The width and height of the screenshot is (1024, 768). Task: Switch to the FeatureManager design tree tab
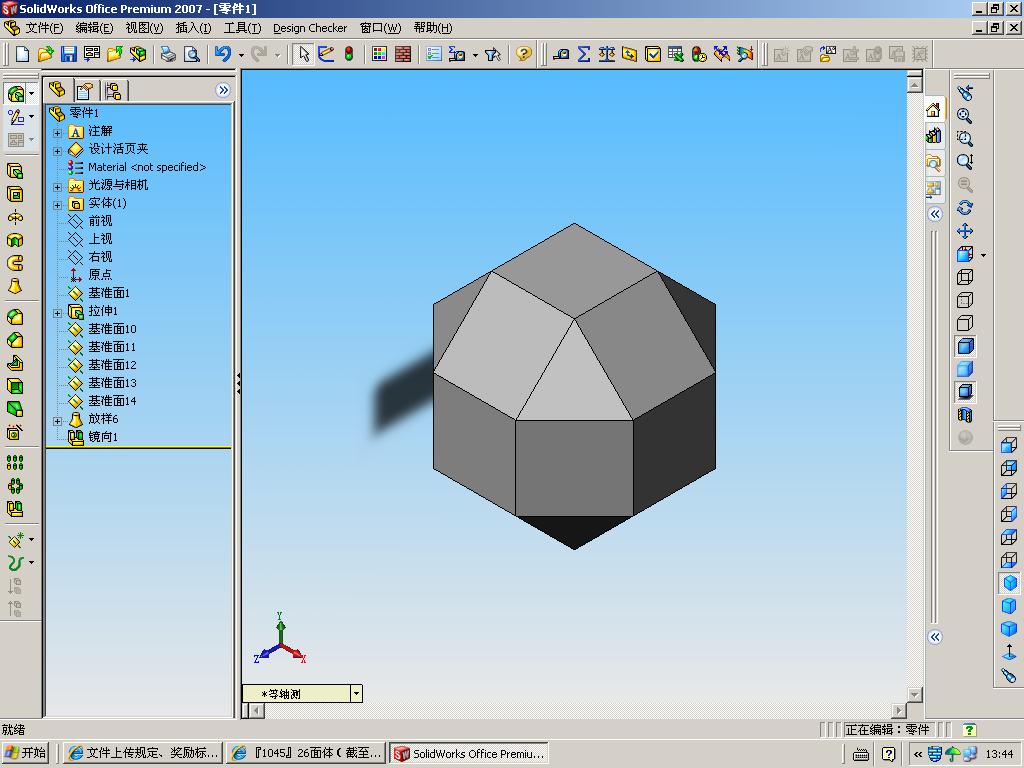coord(57,89)
